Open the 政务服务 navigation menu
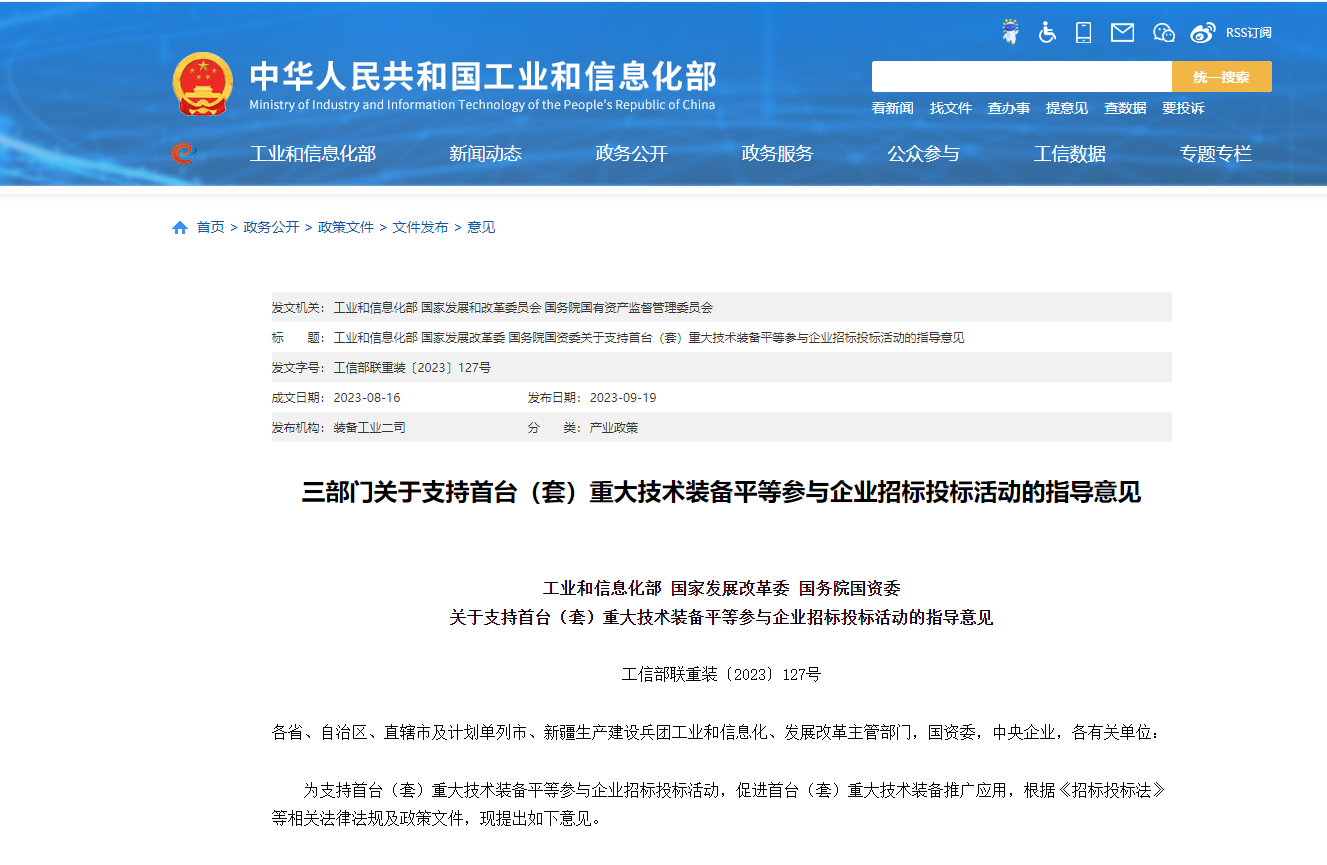The height and width of the screenshot is (865, 1327). point(777,154)
